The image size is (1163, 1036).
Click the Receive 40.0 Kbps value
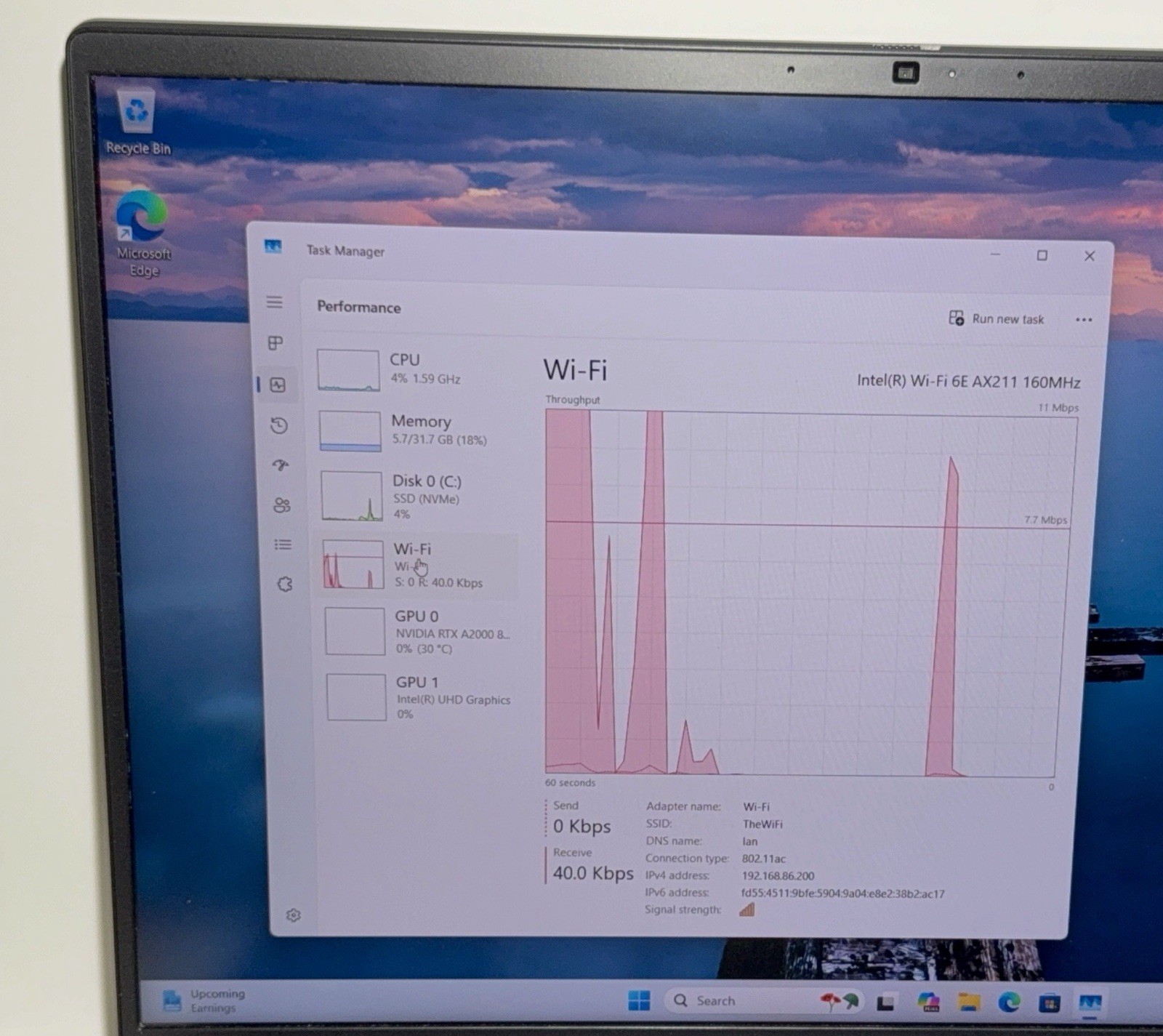[592, 873]
